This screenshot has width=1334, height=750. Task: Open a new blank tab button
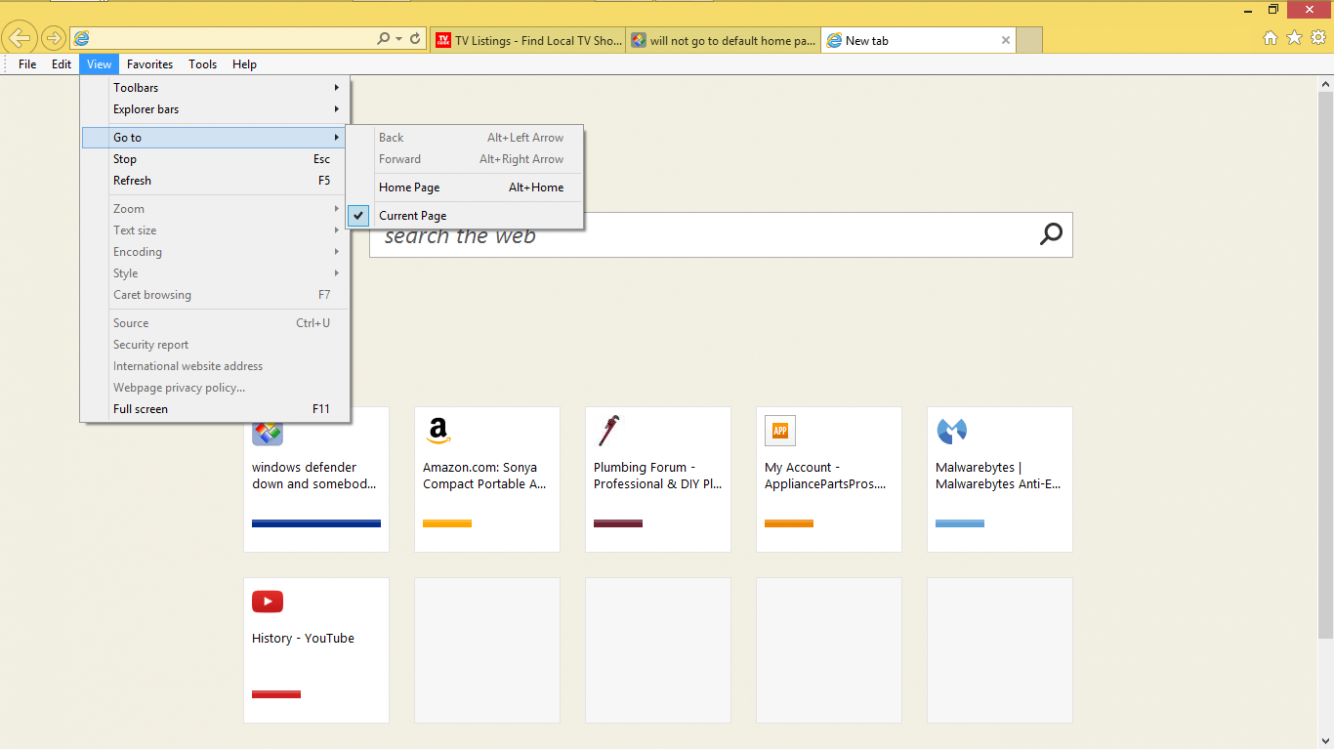1029,40
